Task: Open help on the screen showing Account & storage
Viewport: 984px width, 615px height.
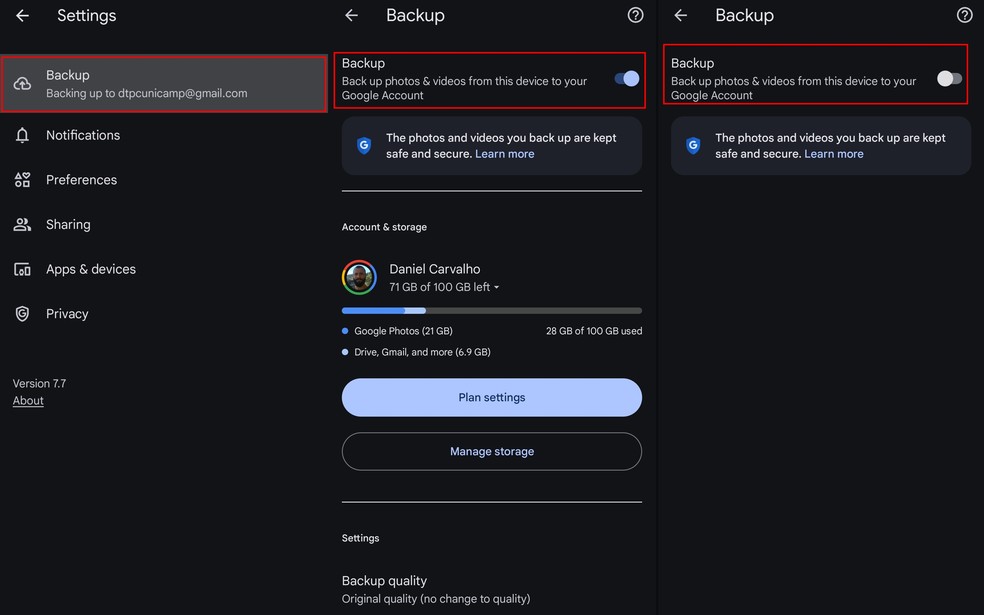Action: point(635,15)
